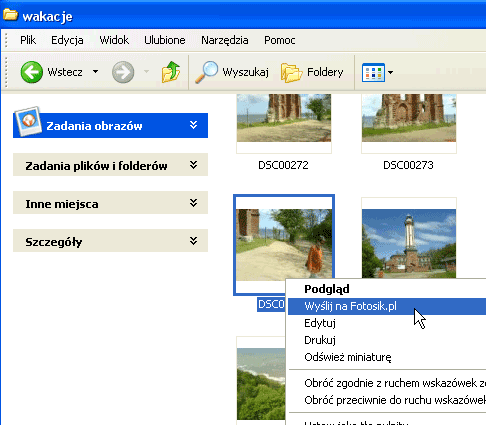Open the Edycja menu

pyautogui.click(x=67, y=40)
